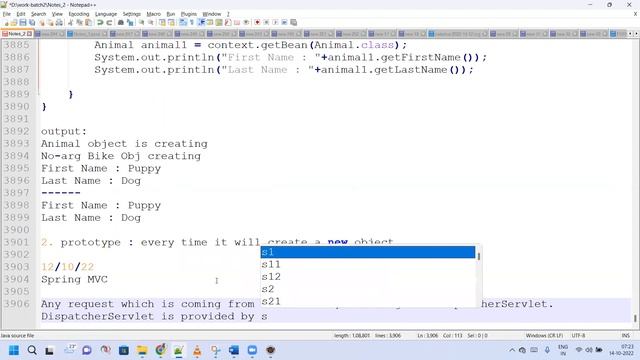Screen dimensions: 640x360
Task: Open the Plugins menu
Action: (189, 14)
